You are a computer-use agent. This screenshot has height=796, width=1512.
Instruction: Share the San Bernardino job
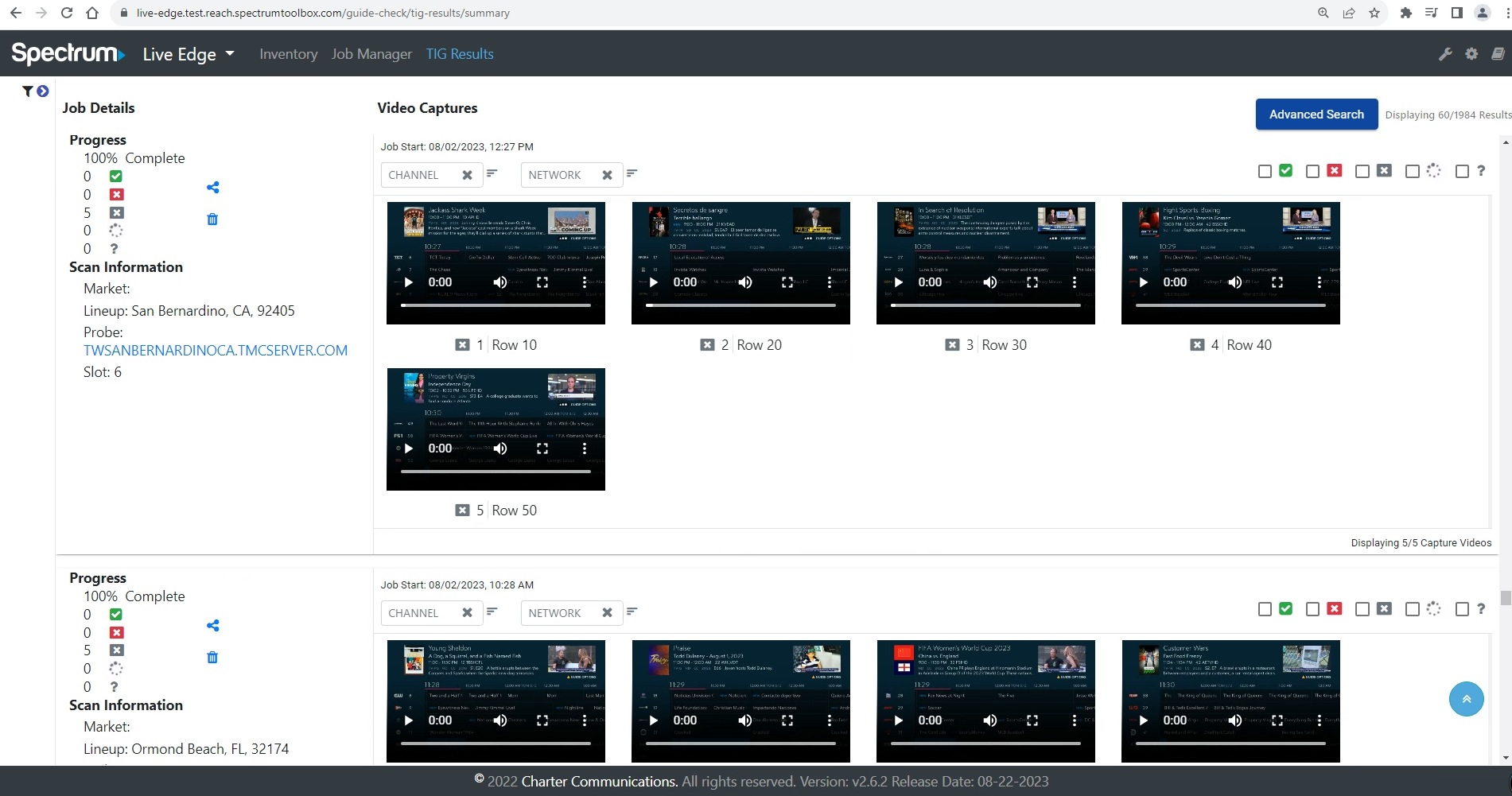pos(212,188)
